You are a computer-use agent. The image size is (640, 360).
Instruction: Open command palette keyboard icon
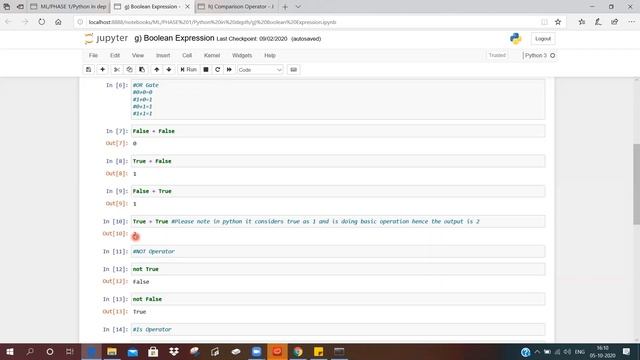tap(293, 70)
